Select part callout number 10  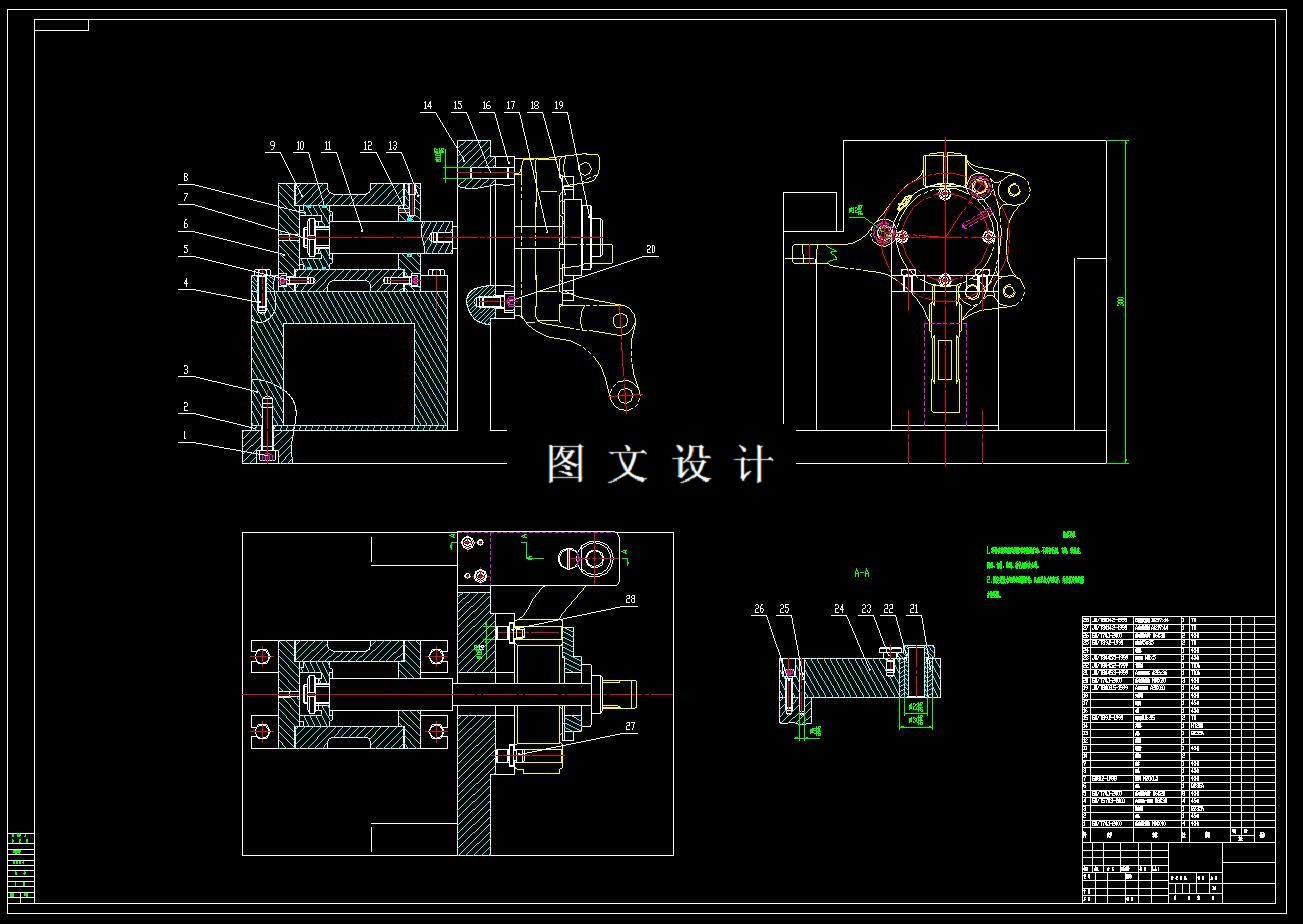(x=299, y=146)
